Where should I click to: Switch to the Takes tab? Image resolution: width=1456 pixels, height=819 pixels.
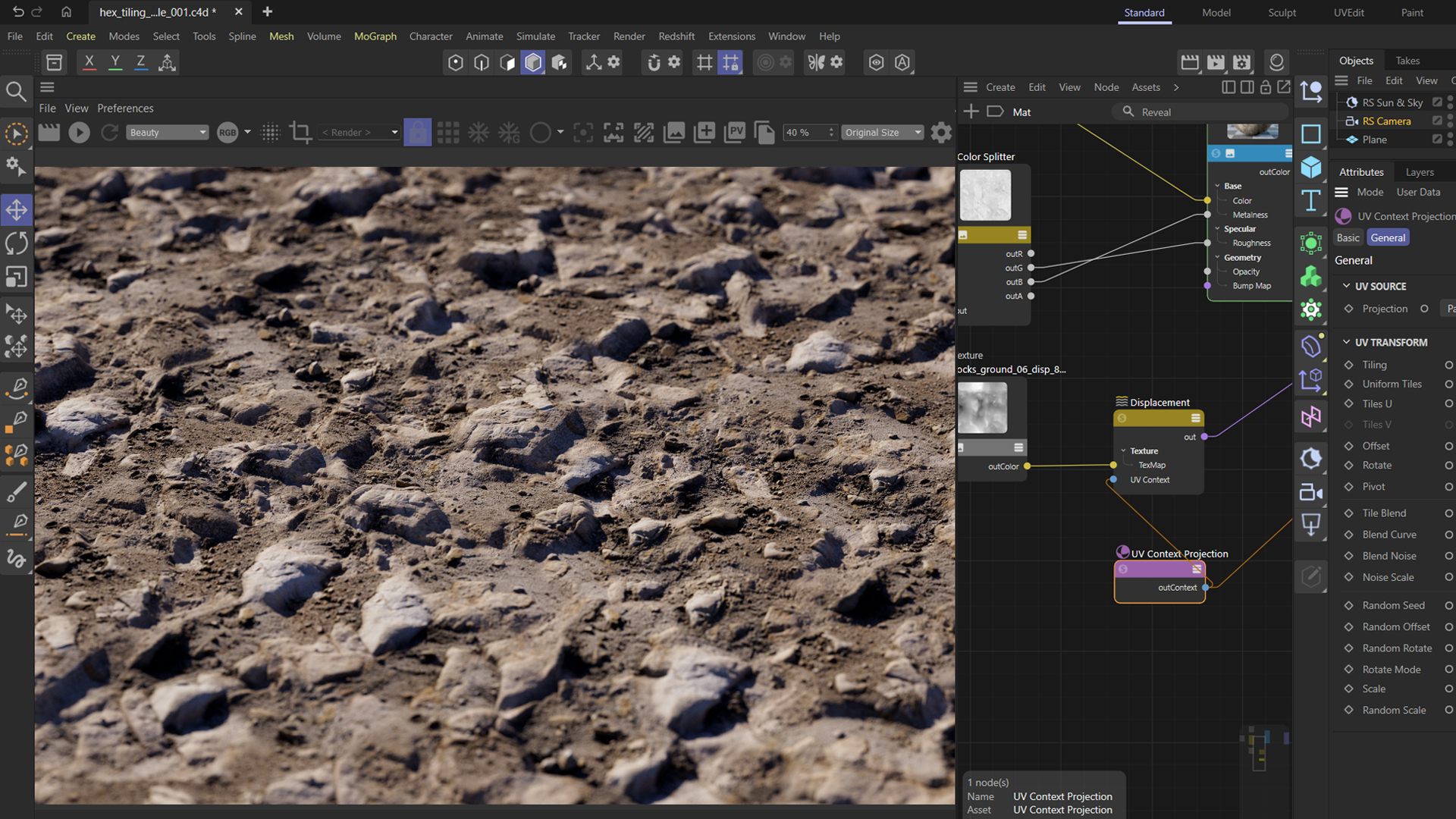pyautogui.click(x=1407, y=60)
